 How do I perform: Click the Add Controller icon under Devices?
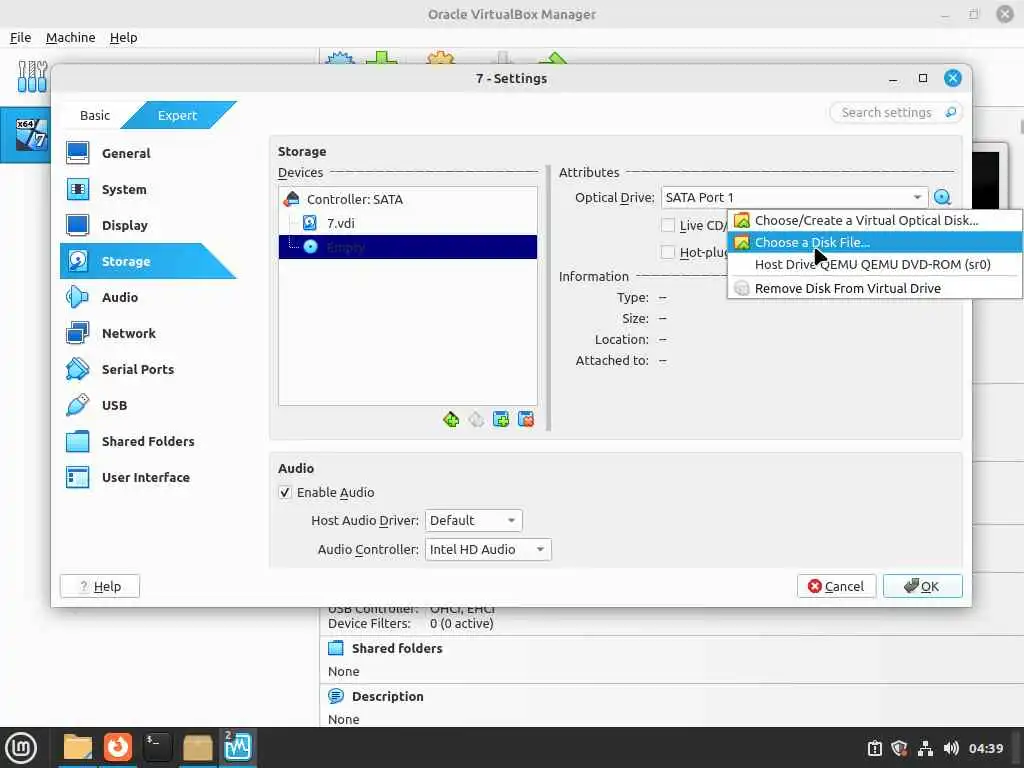[x=451, y=419]
